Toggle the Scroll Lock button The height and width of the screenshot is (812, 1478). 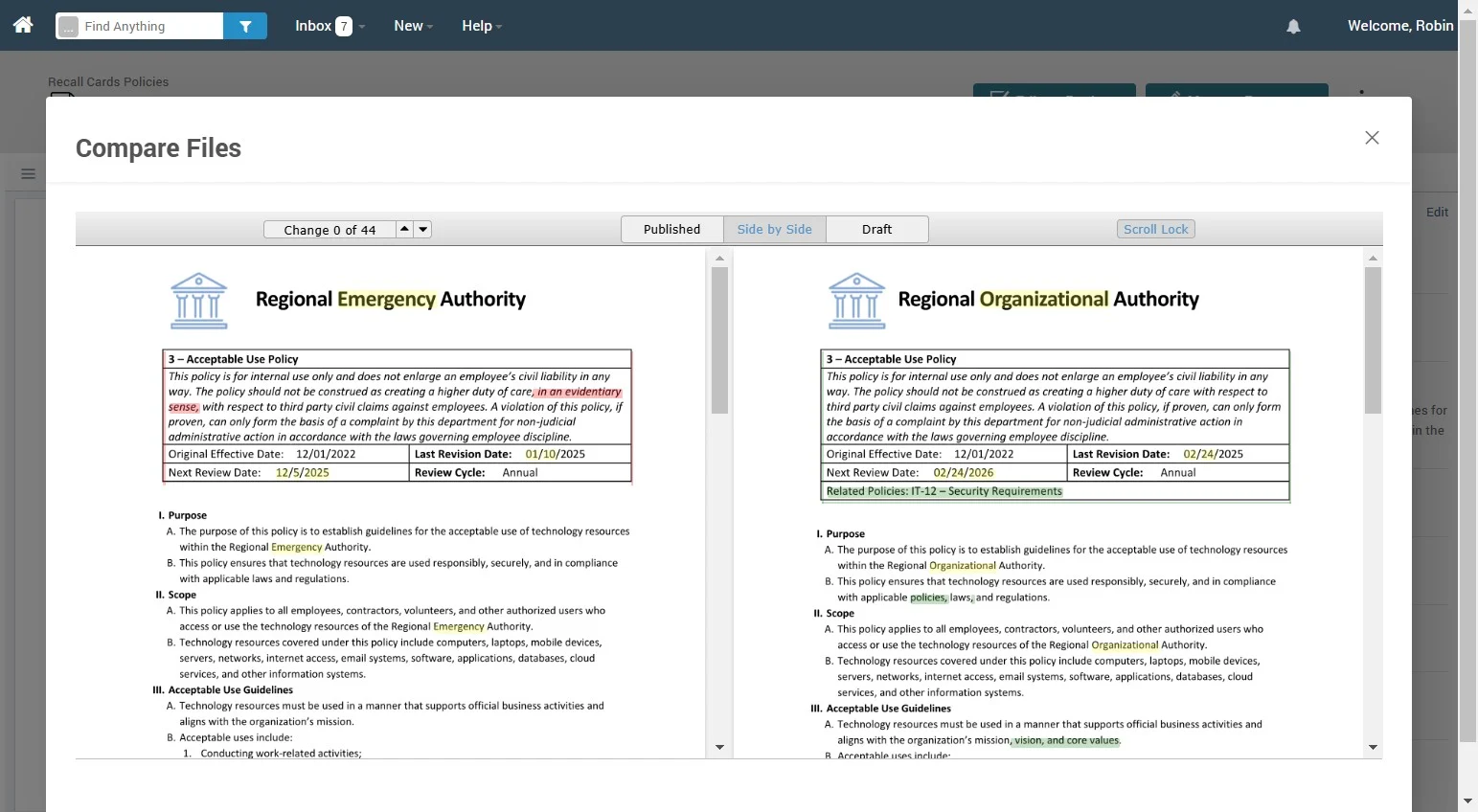[1155, 229]
